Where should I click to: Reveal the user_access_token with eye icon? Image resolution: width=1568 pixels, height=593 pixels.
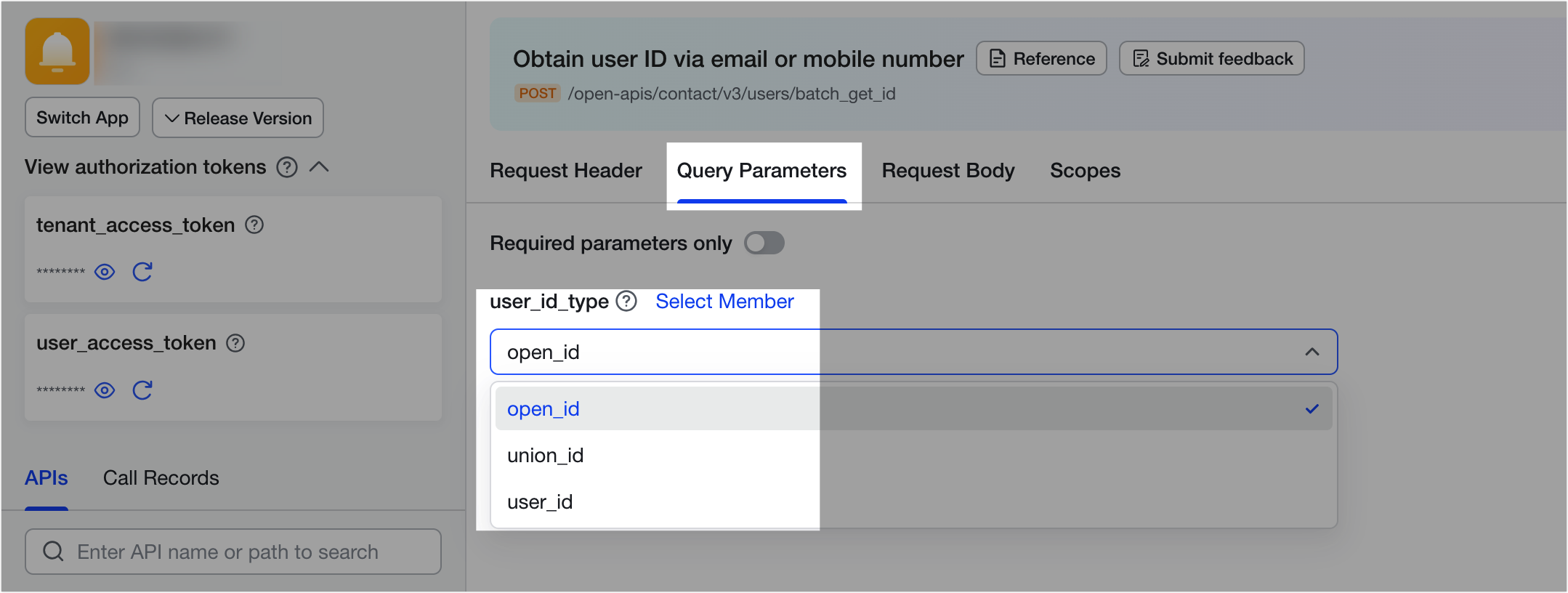tap(105, 390)
